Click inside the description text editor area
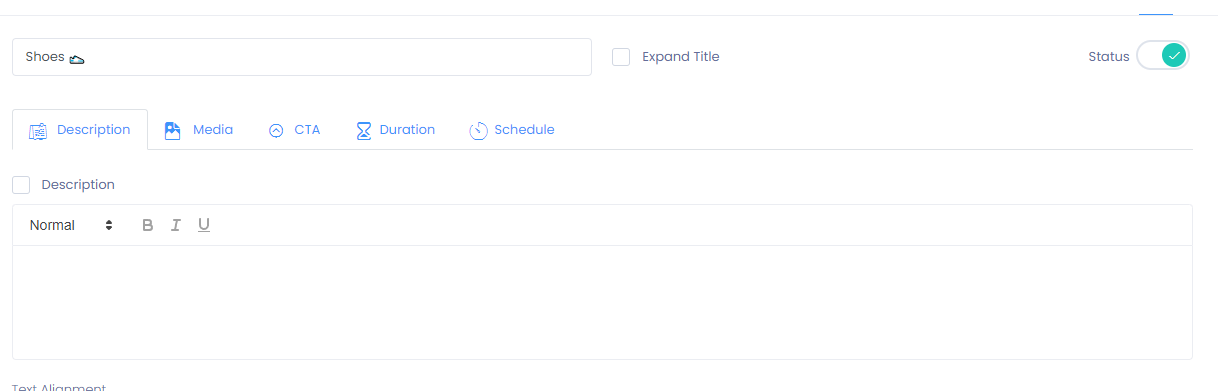1218x391 pixels. point(602,302)
